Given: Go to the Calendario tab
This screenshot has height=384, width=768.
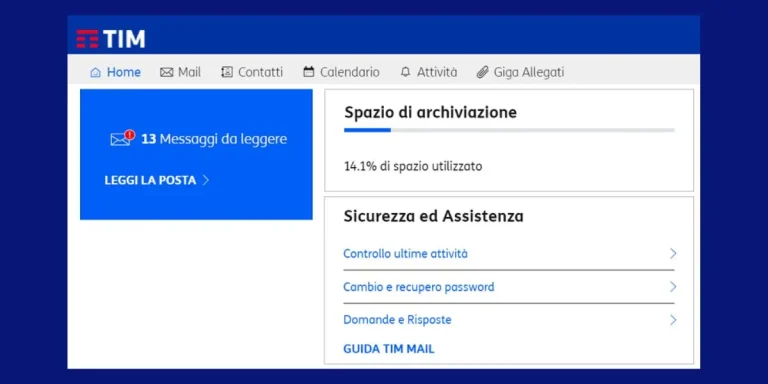Looking at the screenshot, I should [341, 72].
